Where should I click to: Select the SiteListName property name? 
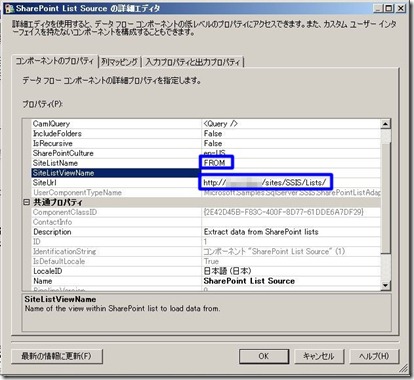(x=55, y=163)
